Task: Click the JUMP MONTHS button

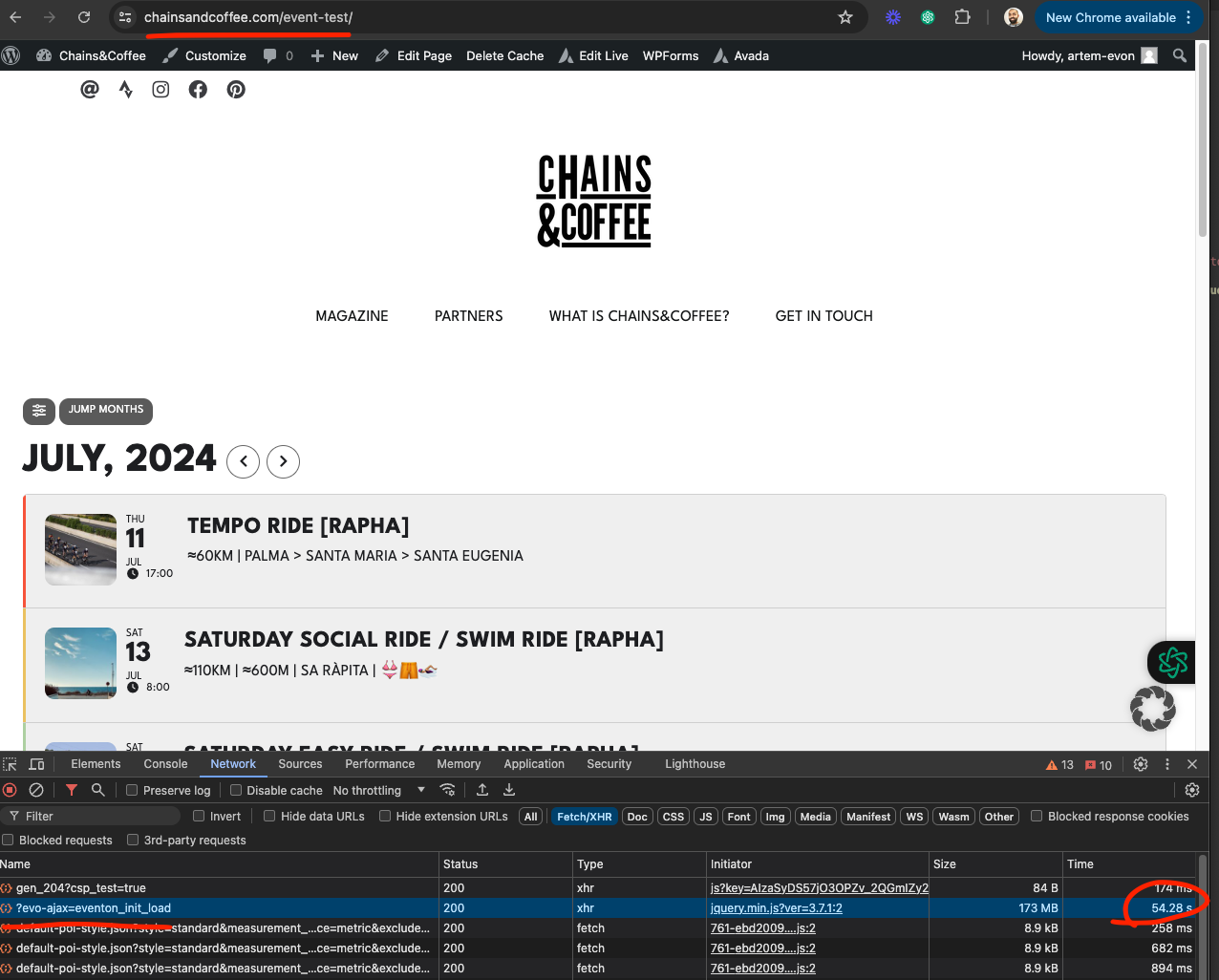Action: tap(106, 411)
